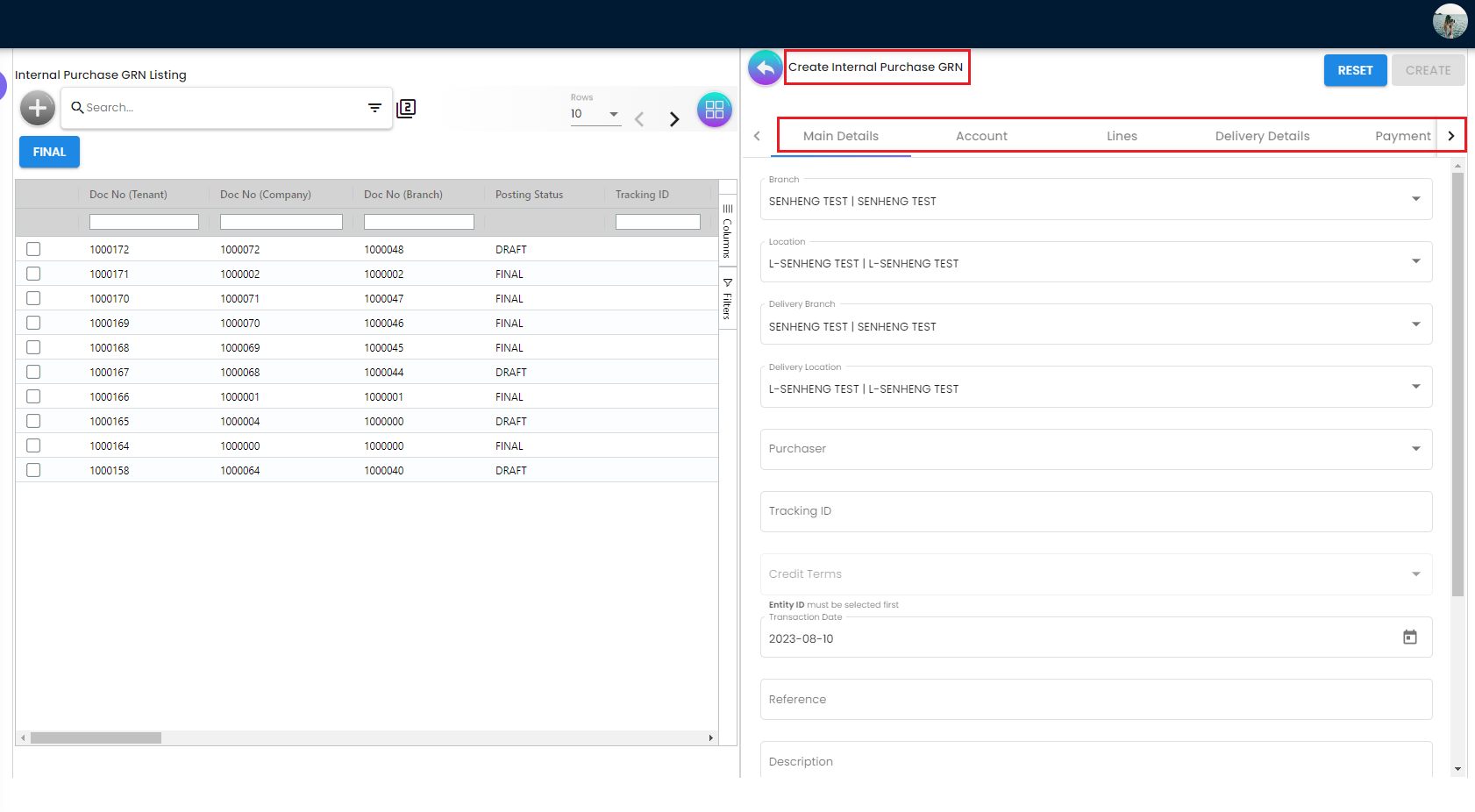The width and height of the screenshot is (1475, 812).
Task: Select the checkbox for row 1000169
Action: [x=33, y=323]
